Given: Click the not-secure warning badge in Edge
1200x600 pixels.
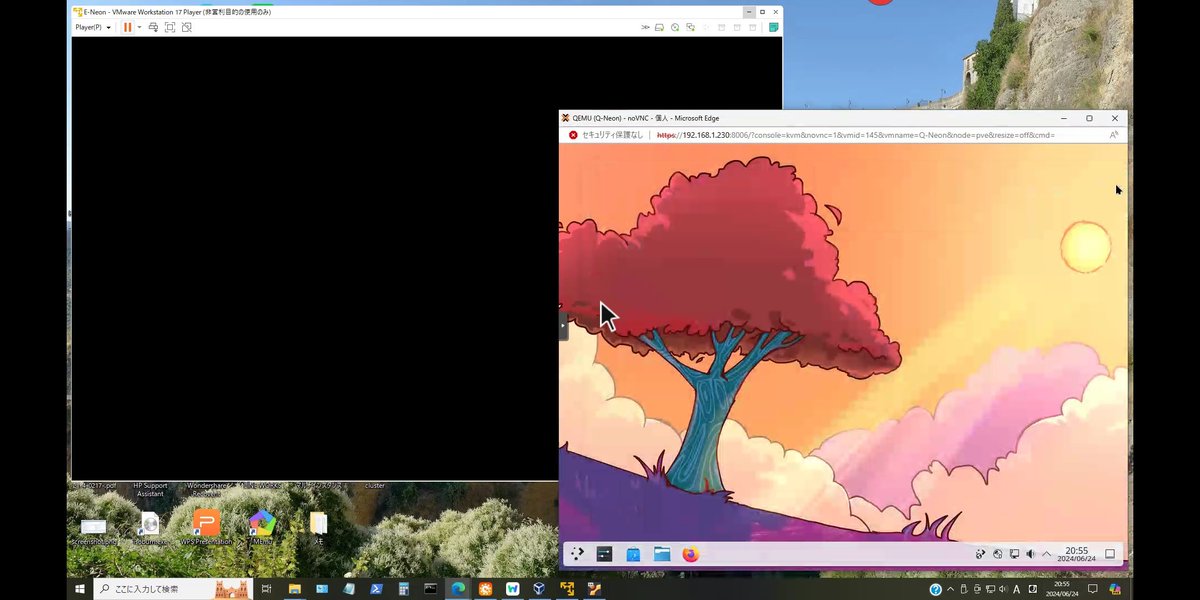Looking at the screenshot, I should coord(608,134).
